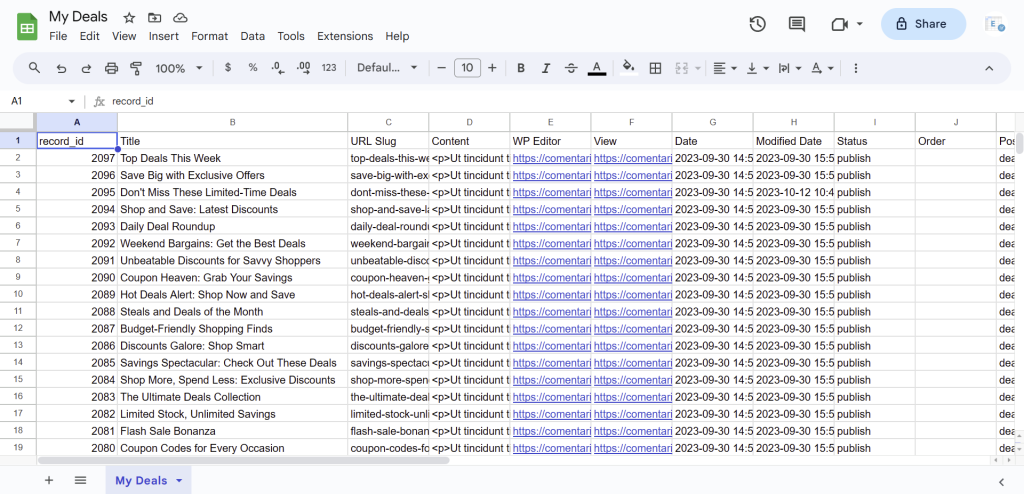
Task: Redo the last action
Action: 86,68
